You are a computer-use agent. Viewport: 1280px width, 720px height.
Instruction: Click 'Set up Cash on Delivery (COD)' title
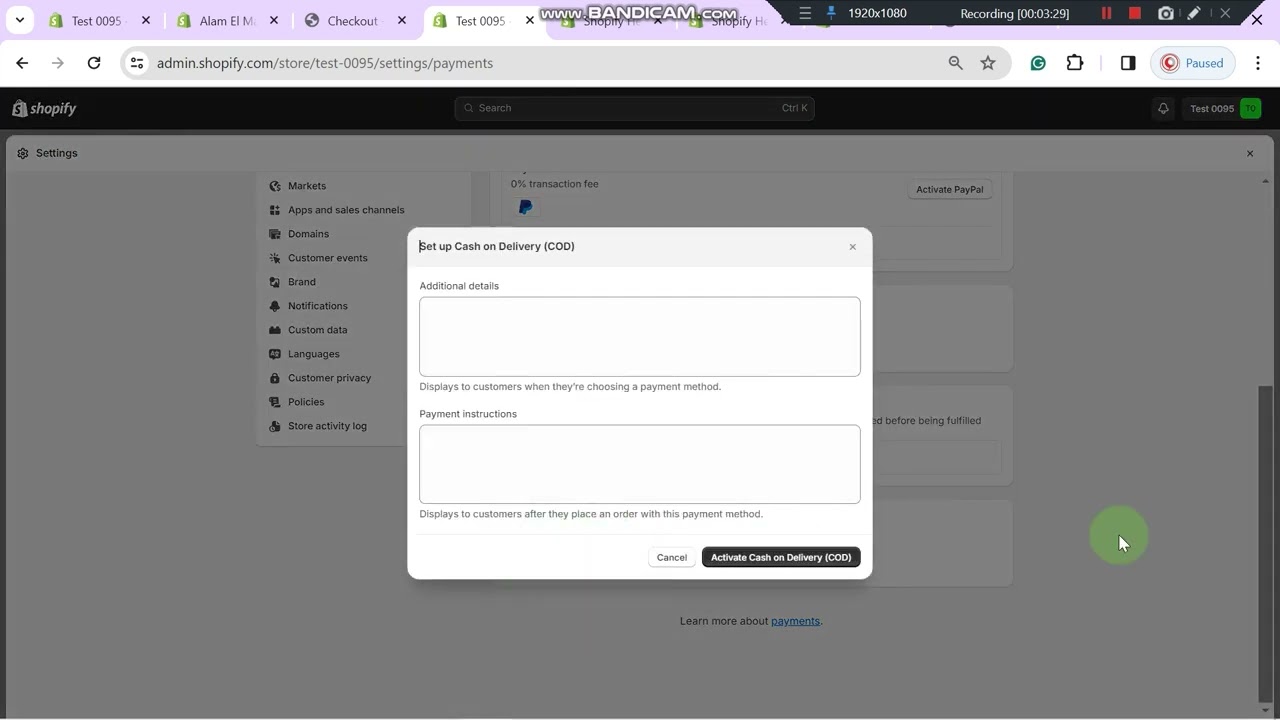point(497,246)
